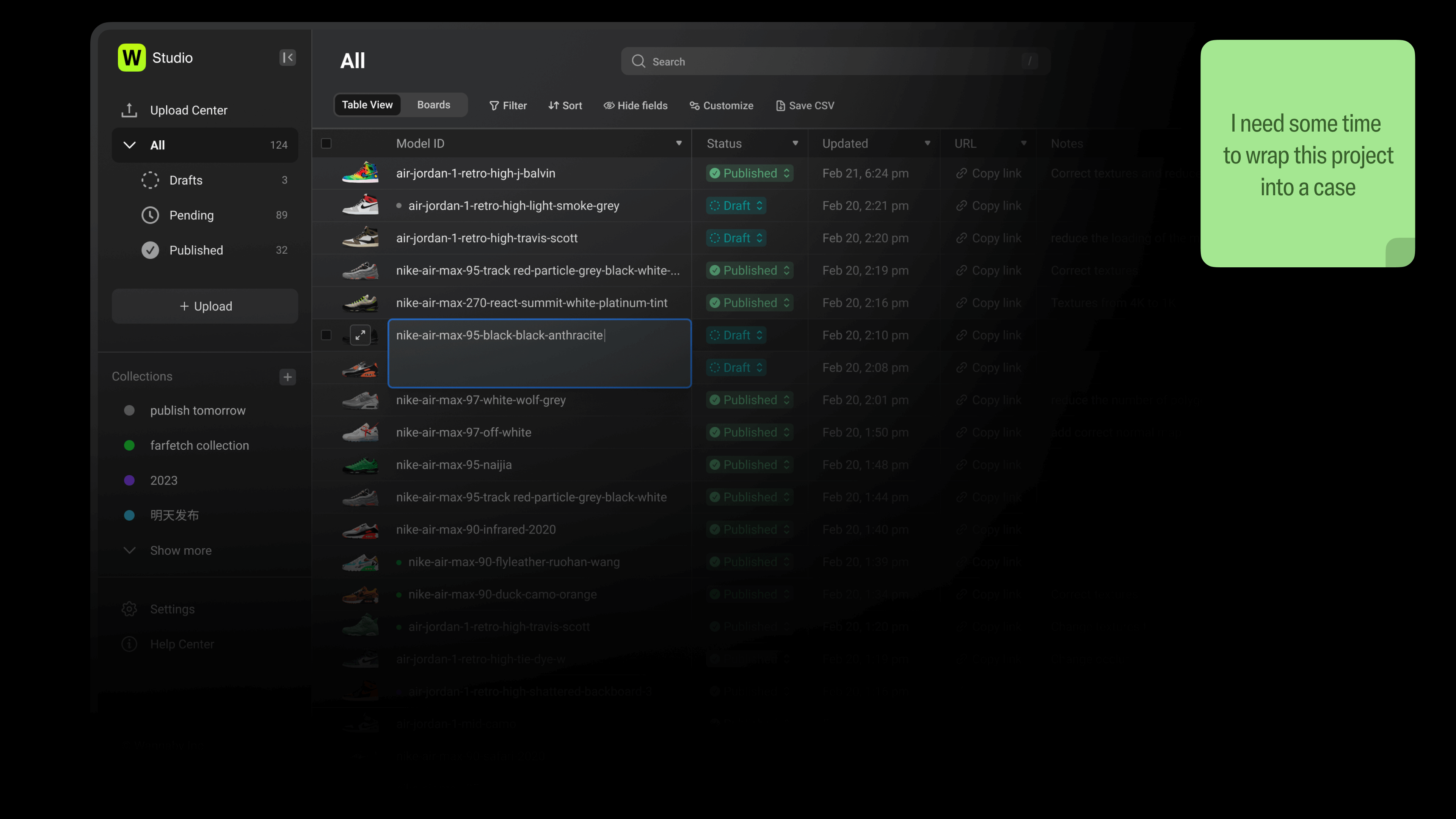Expand Show more collections
Viewport: 1456px width, 819px height.
(x=167, y=551)
